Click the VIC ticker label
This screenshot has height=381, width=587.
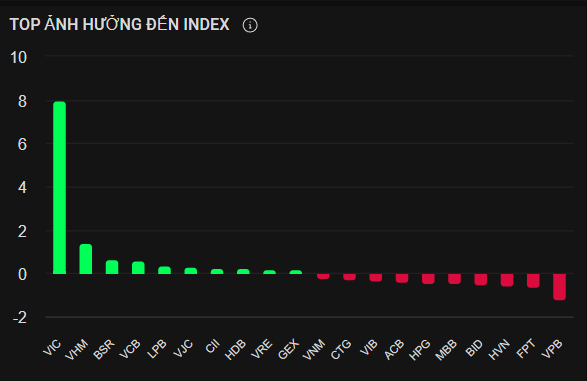point(52,347)
